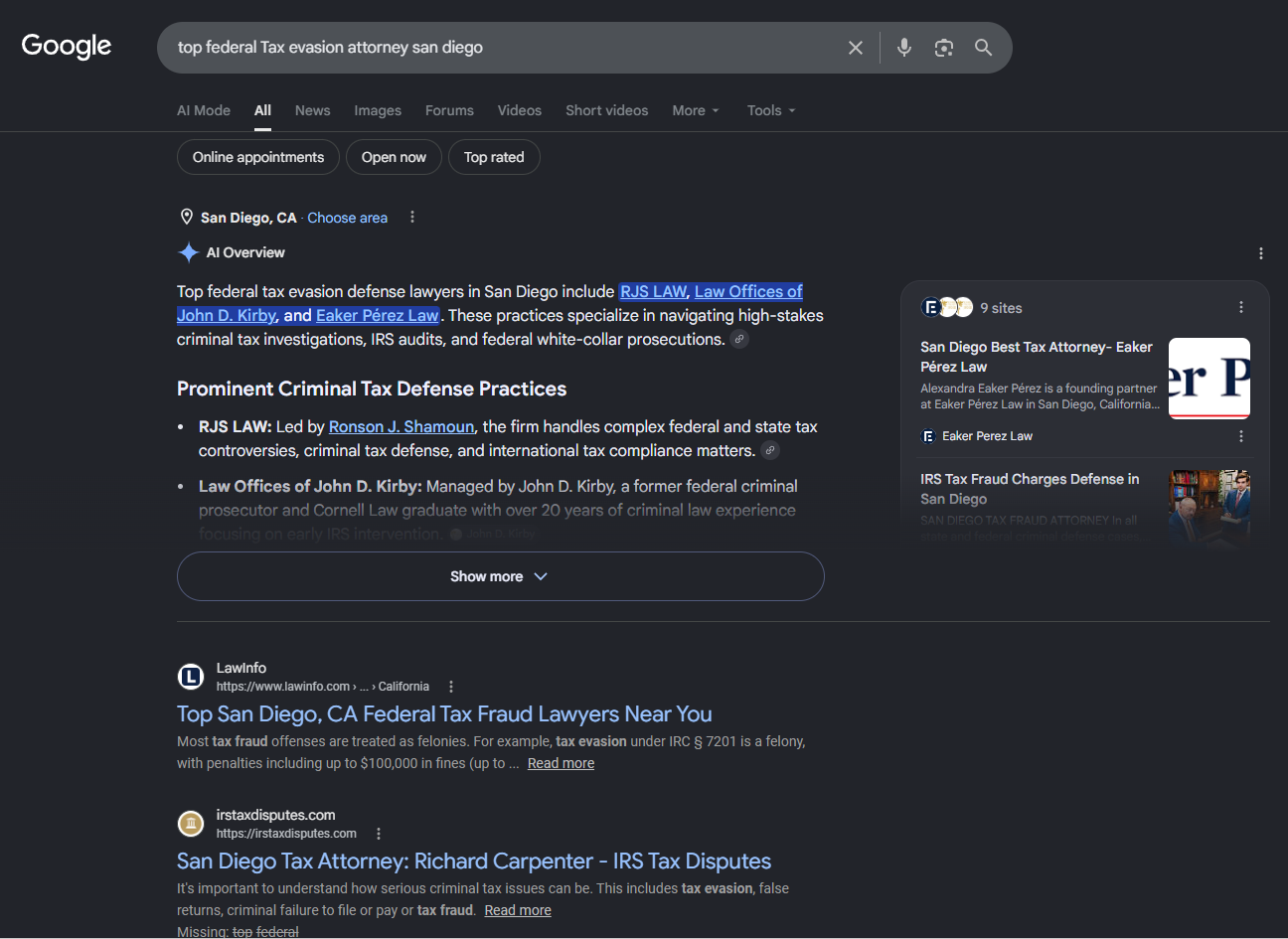1288x939 pixels.
Task: Switch to Short videos tab
Action: tap(606, 110)
